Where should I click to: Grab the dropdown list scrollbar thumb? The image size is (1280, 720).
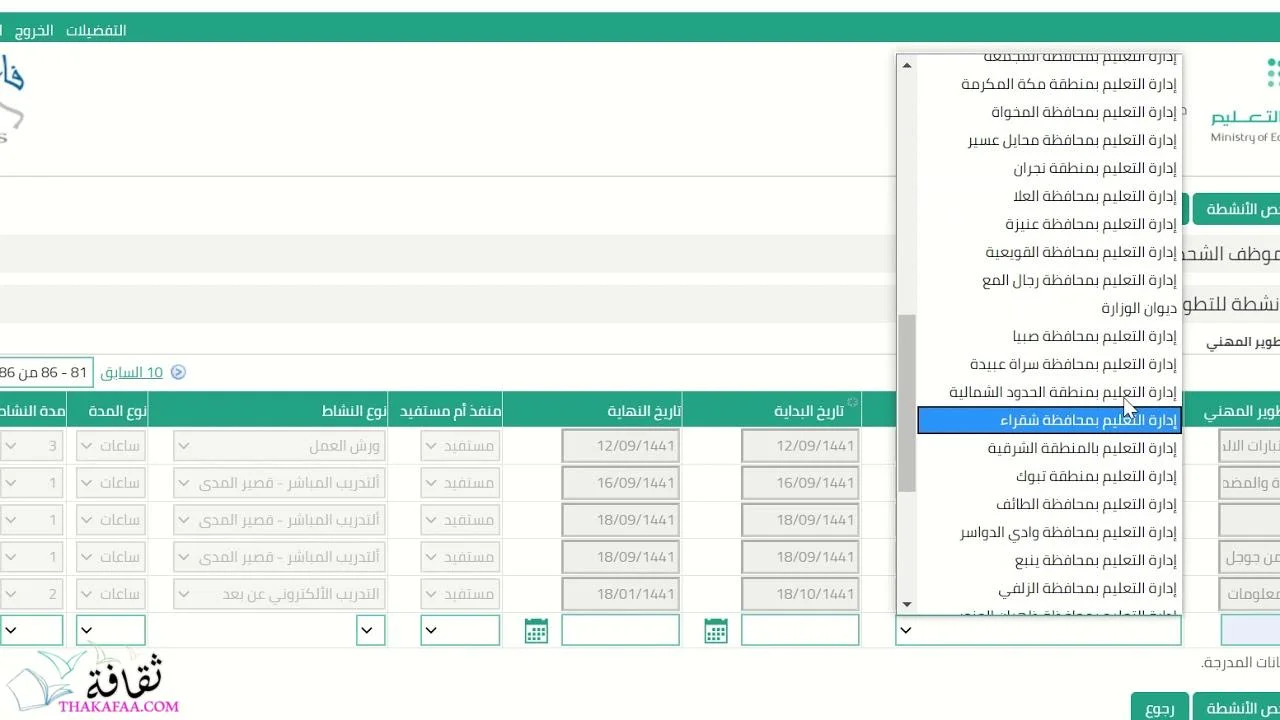point(907,403)
